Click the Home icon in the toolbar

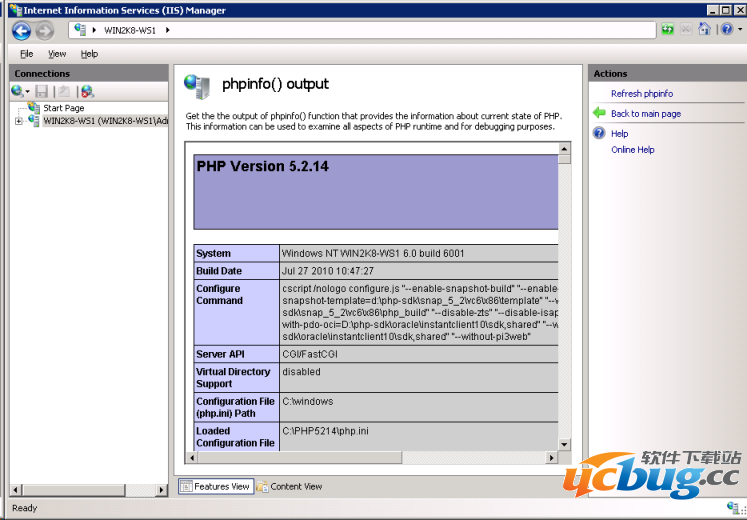[x=704, y=30]
